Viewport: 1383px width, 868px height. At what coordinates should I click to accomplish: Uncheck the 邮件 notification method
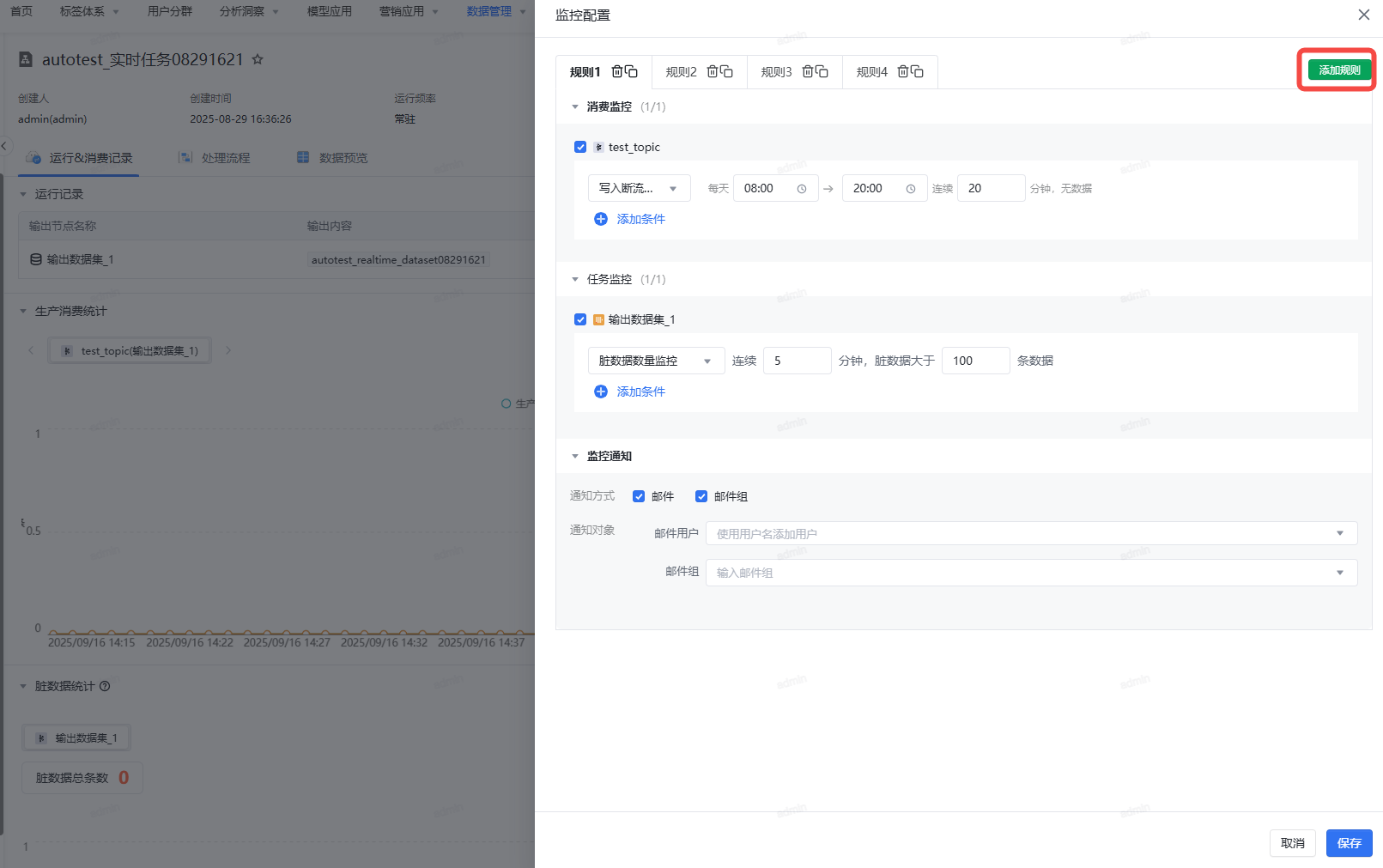(x=639, y=496)
